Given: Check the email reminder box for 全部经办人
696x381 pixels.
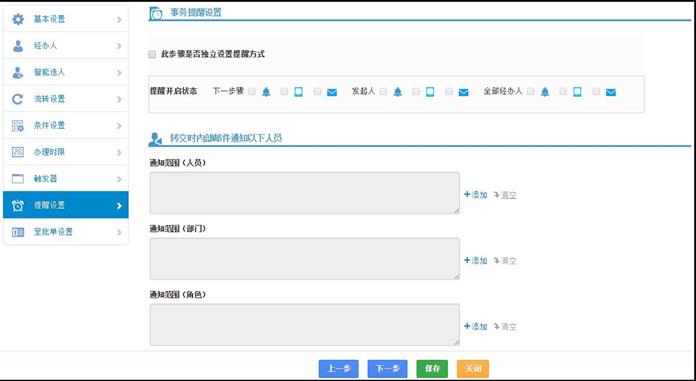Looking at the screenshot, I should pyautogui.click(x=596, y=91).
